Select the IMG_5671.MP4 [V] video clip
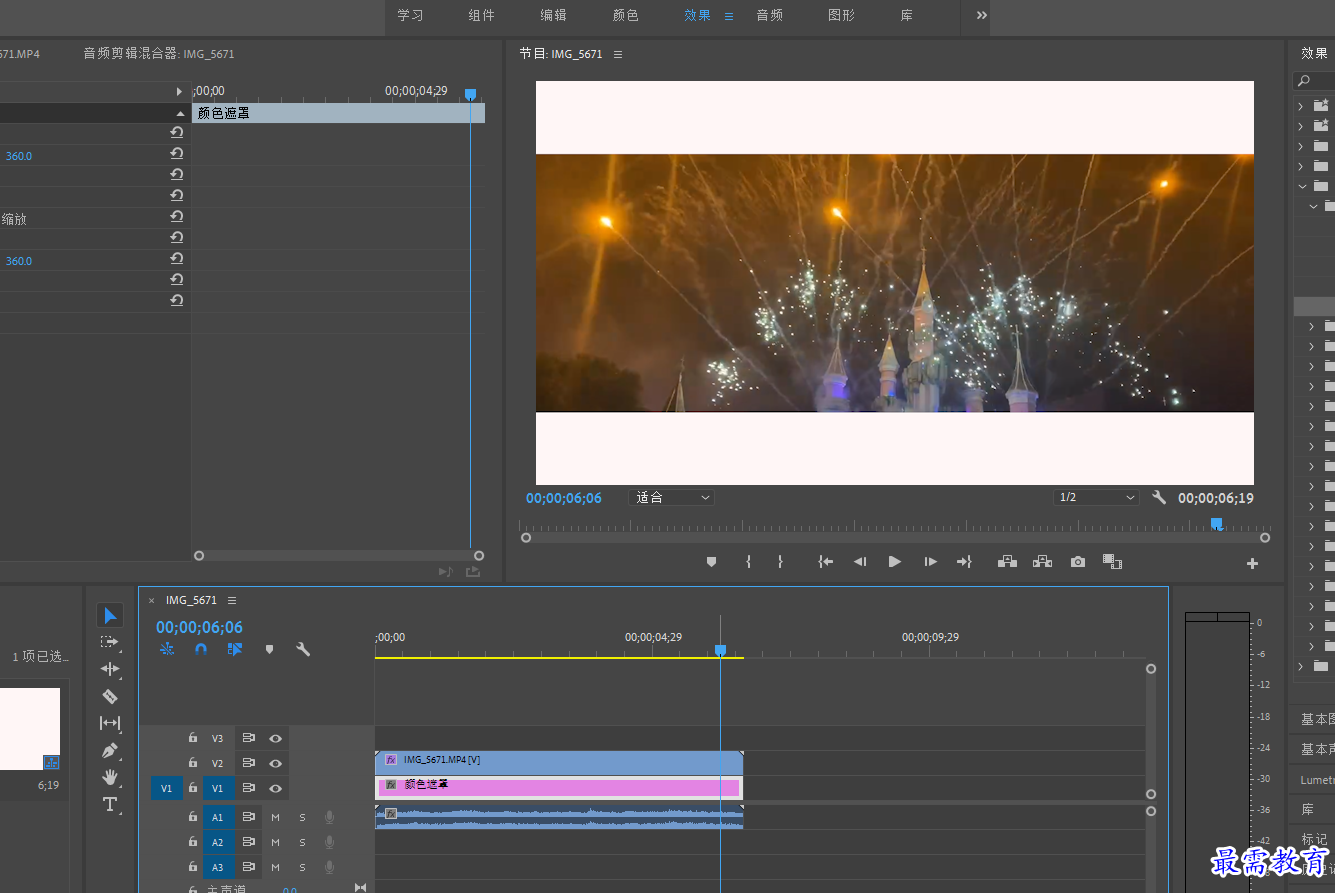1335x893 pixels. [559, 761]
